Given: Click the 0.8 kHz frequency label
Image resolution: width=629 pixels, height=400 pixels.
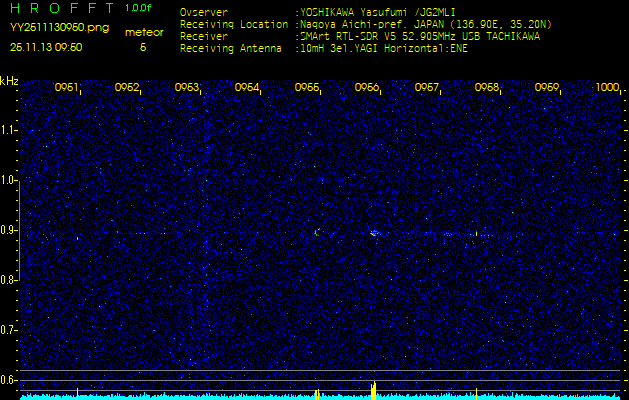Looking at the screenshot, I should click(x=7, y=280).
